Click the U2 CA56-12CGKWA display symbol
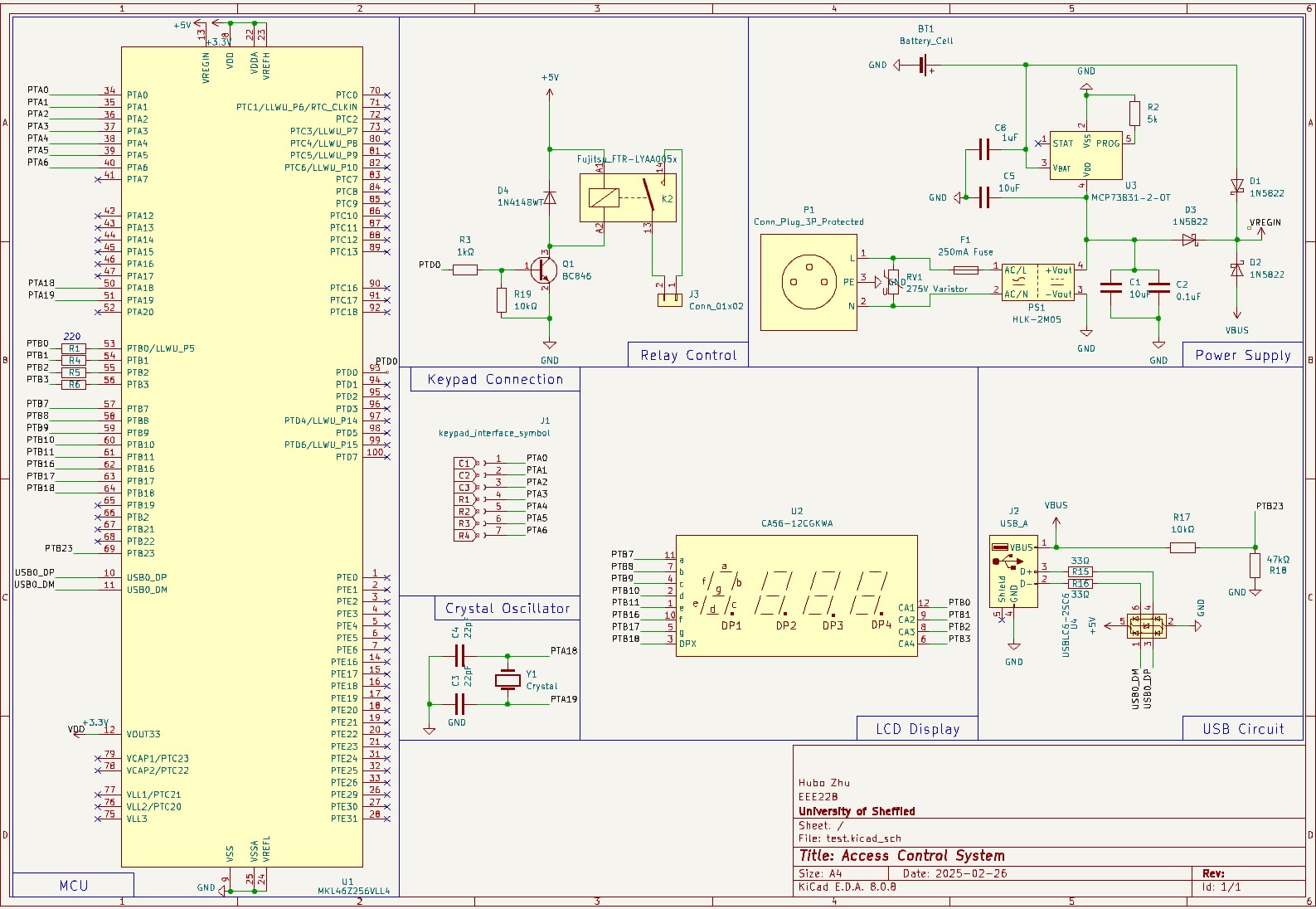 pos(796,595)
